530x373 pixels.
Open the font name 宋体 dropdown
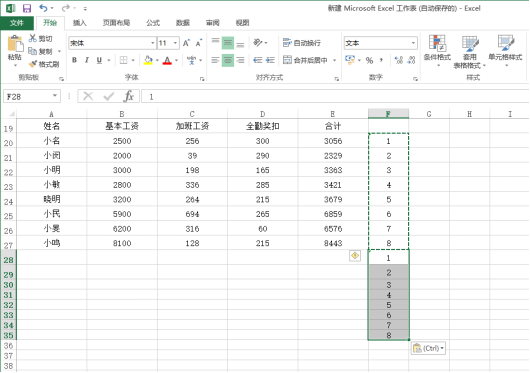click(x=152, y=43)
